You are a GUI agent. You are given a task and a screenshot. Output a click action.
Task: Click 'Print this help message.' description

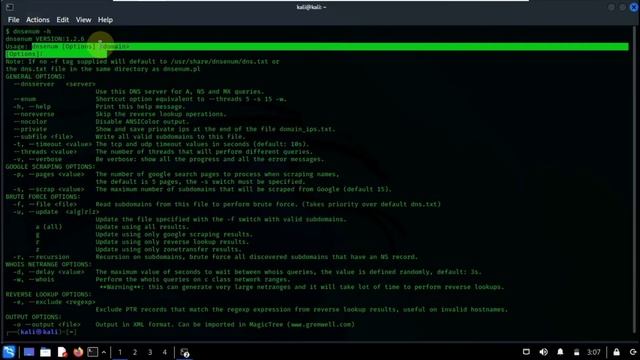[x=140, y=107]
